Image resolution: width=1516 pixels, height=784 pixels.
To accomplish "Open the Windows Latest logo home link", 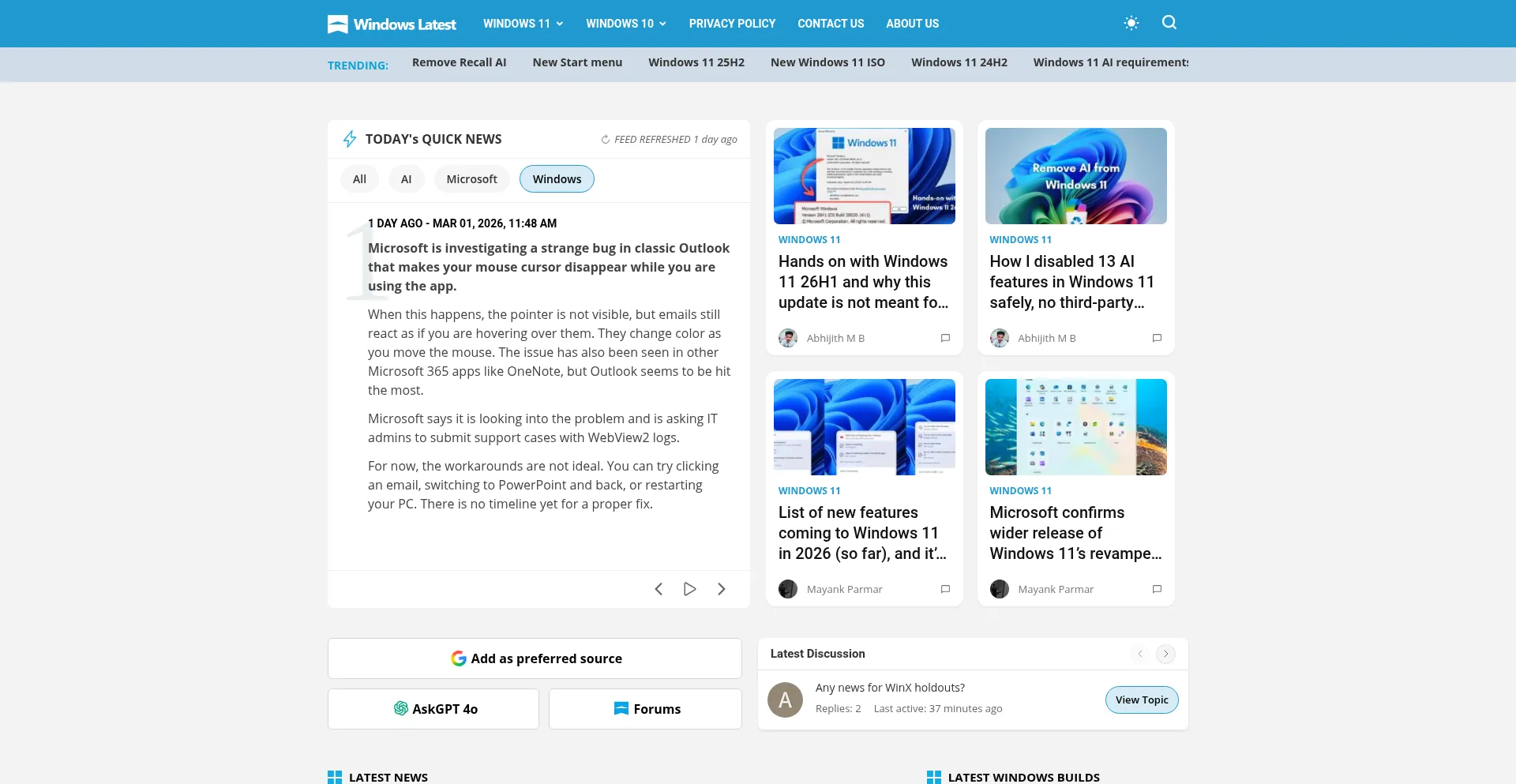I will [x=392, y=24].
